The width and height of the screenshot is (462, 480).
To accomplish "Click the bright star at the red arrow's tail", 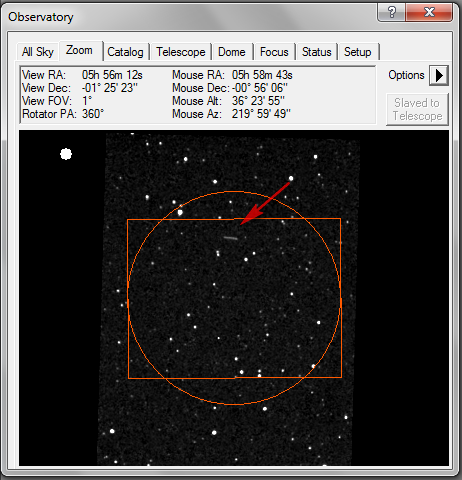I will point(291,178).
